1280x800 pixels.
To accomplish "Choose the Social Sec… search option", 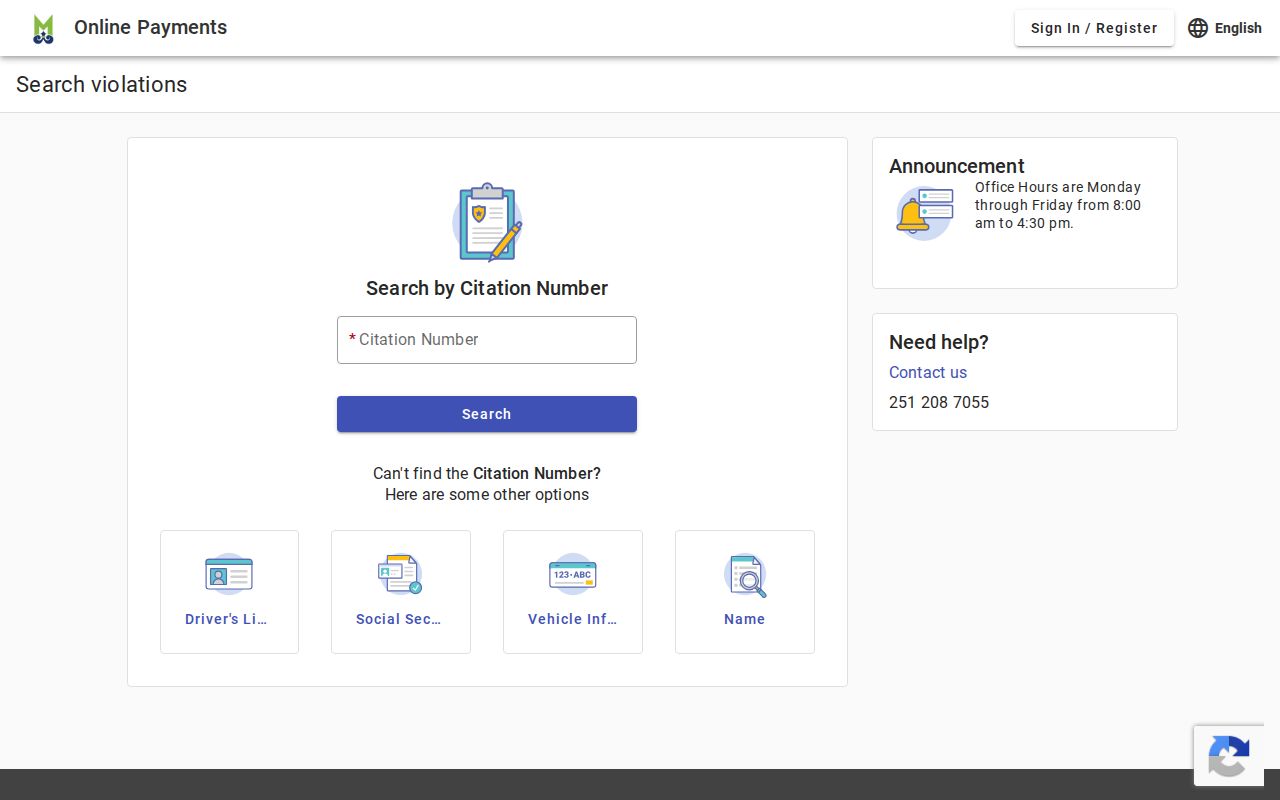I will [x=401, y=592].
